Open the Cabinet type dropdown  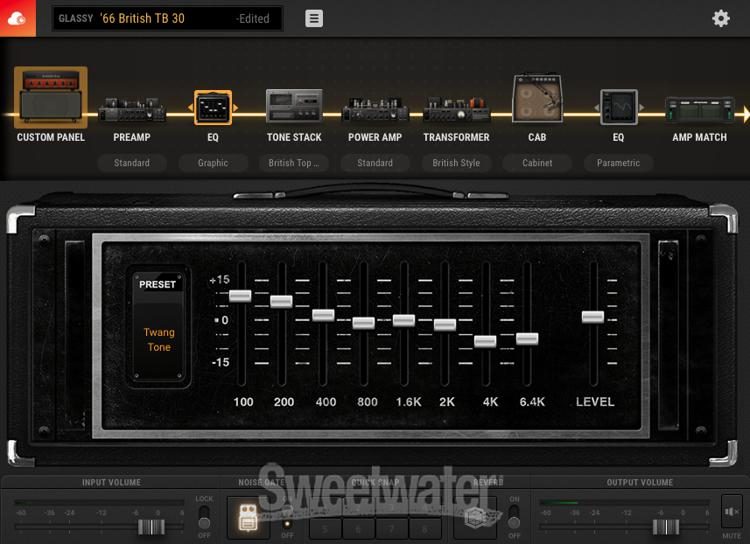537,163
